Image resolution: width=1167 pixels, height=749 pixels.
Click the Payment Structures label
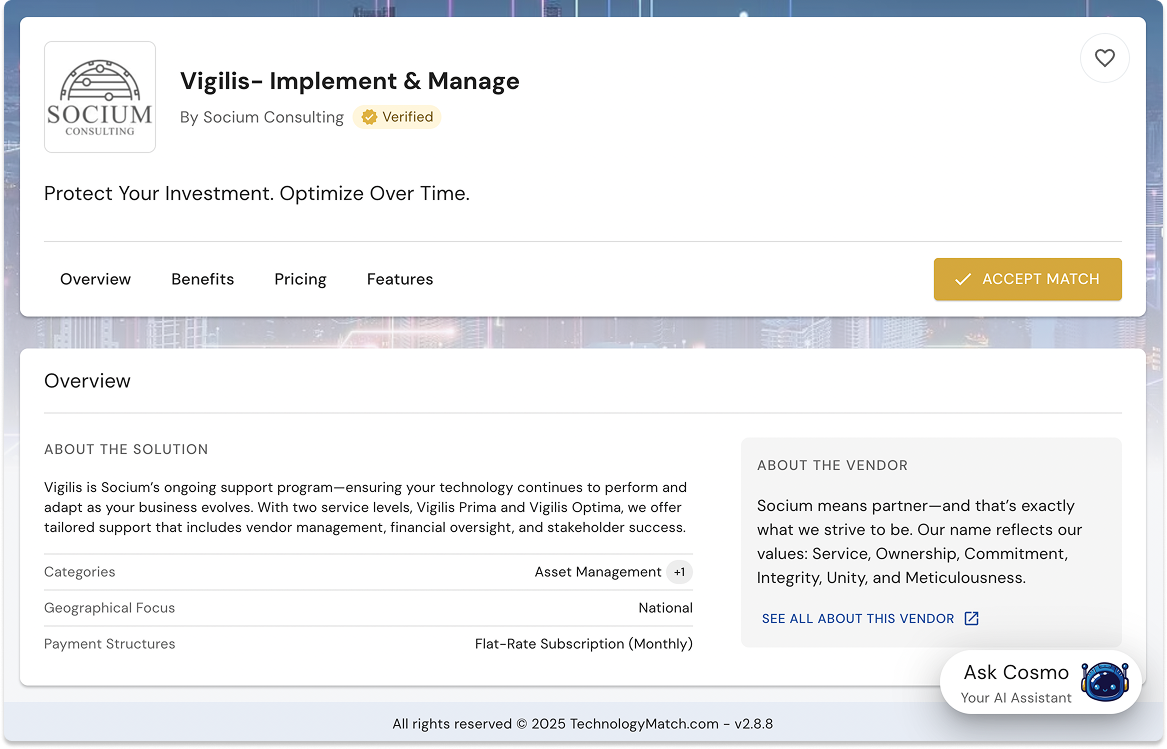(x=109, y=644)
